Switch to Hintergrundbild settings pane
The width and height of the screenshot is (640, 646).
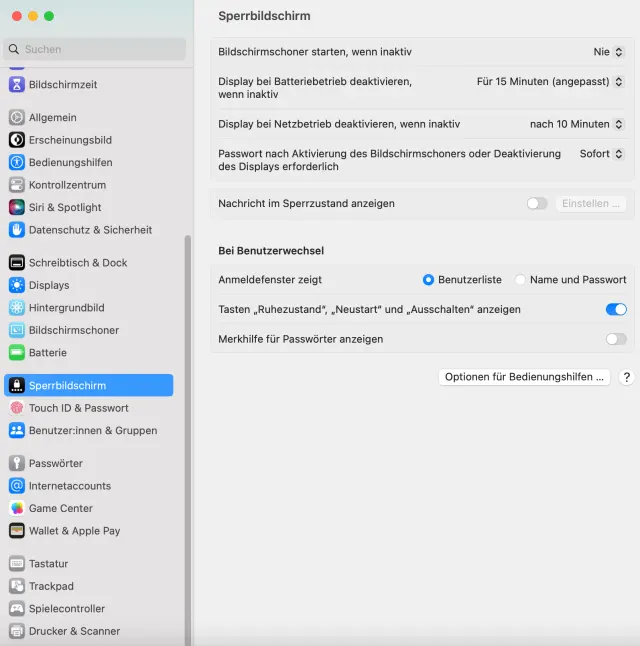click(66, 308)
